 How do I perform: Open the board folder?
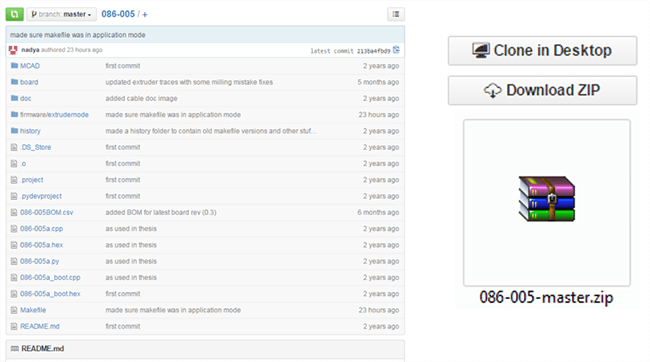pyautogui.click(x=29, y=82)
